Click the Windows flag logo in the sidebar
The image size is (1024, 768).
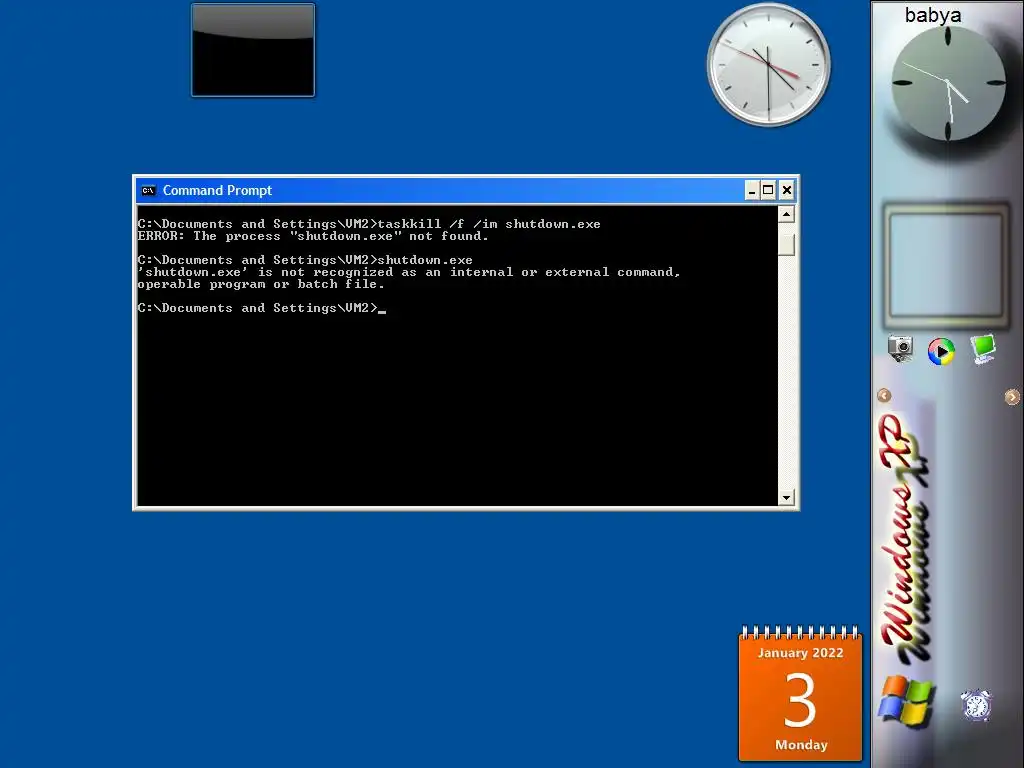[x=906, y=701]
